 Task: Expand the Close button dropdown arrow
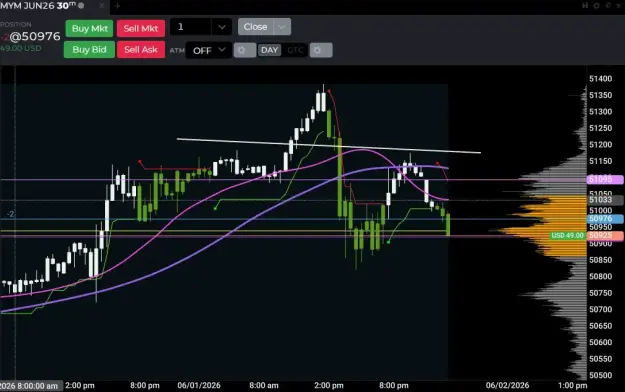click(x=282, y=27)
